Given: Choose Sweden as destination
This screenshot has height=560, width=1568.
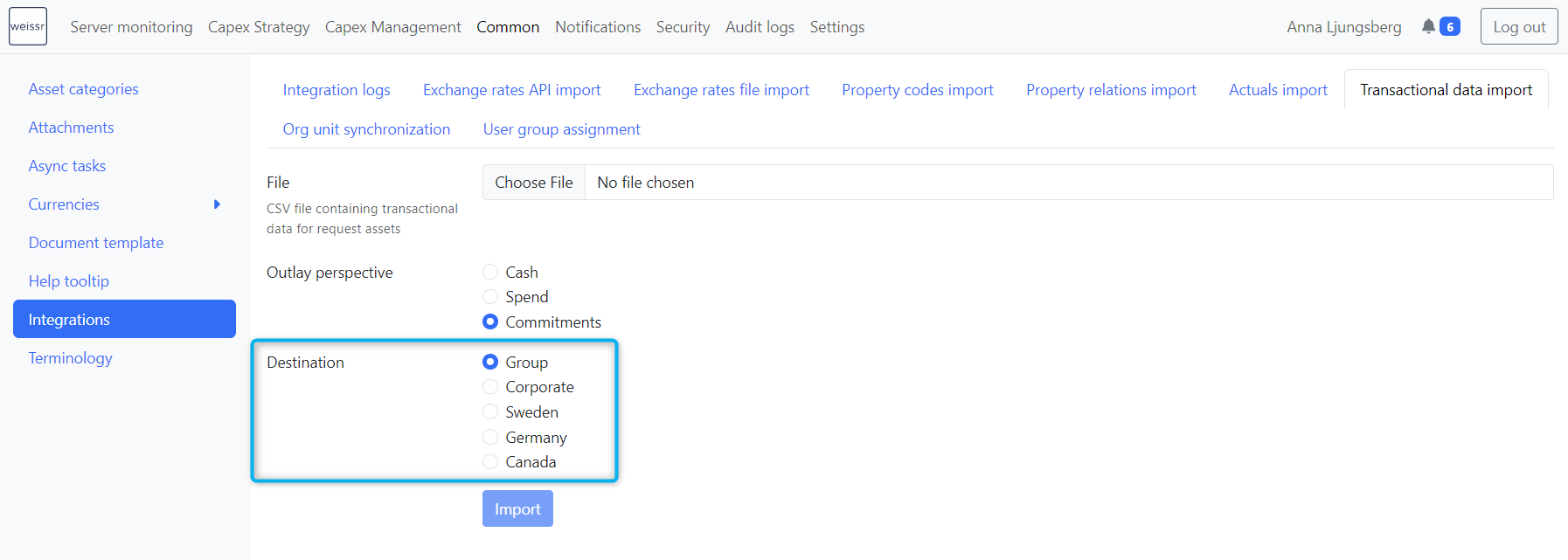Looking at the screenshot, I should click(x=490, y=411).
